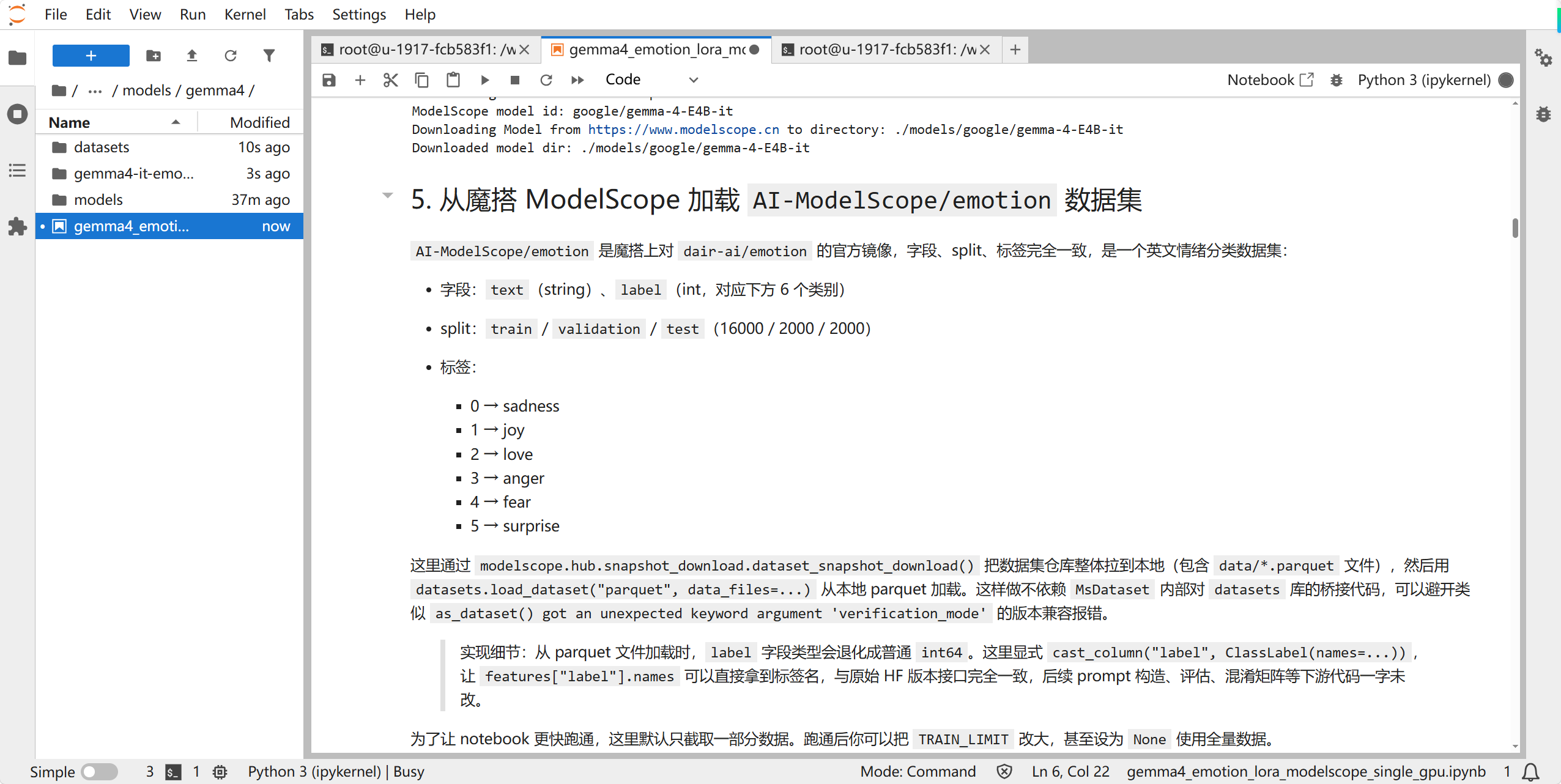Click the notebook vertical scrollbar thumb
Image resolution: width=1561 pixels, height=784 pixels.
[1515, 227]
